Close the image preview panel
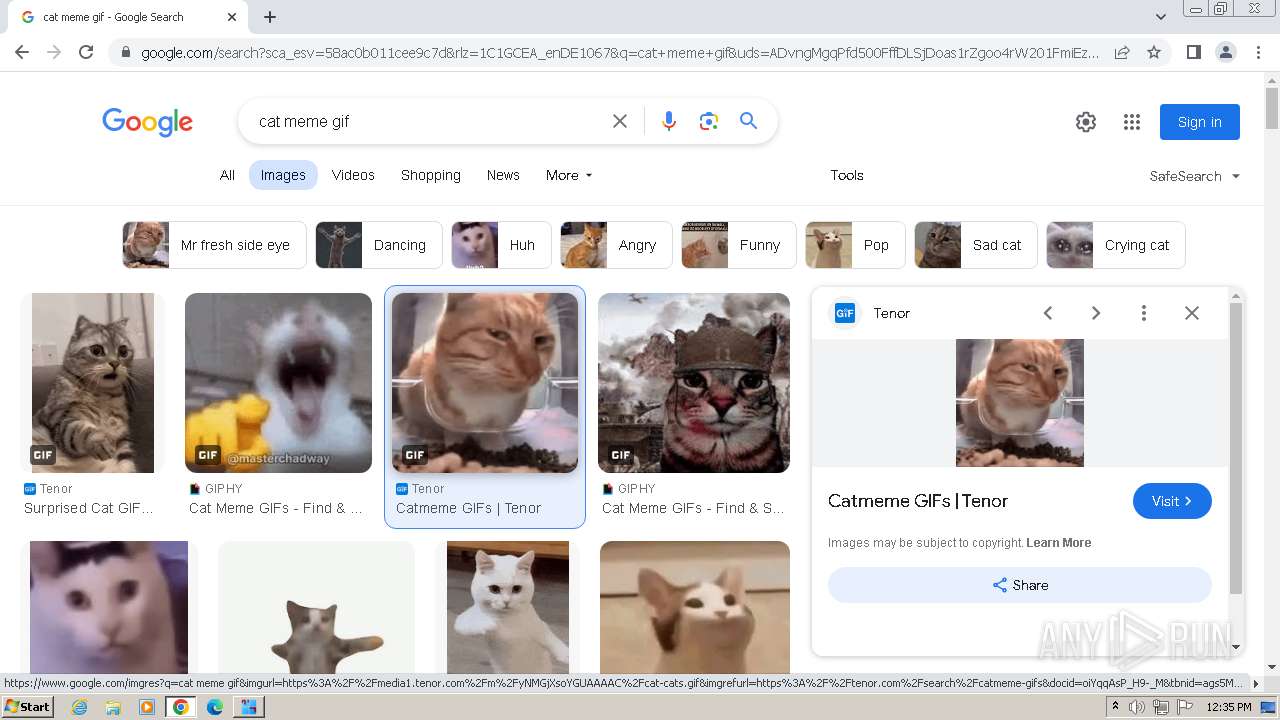This screenshot has height=720, width=1280. click(x=1192, y=313)
